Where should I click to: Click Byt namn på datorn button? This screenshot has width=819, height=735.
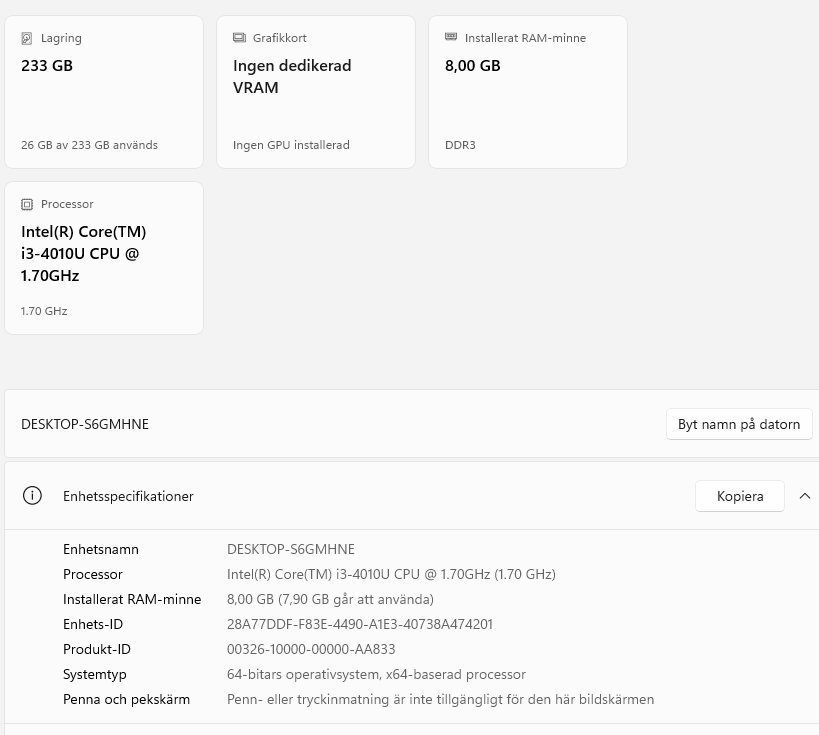(x=739, y=424)
